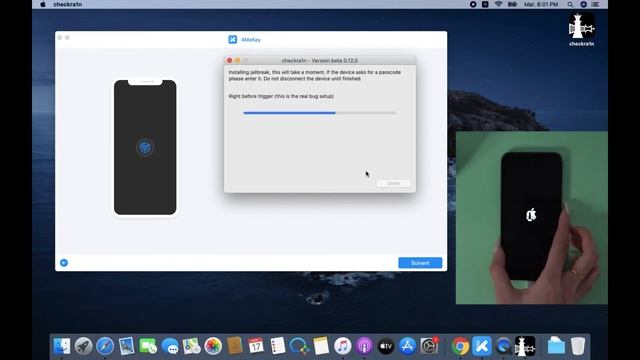This screenshot has width=640, height=360.
Task: Open Podcasts purple icon in dock
Action: [364, 346]
